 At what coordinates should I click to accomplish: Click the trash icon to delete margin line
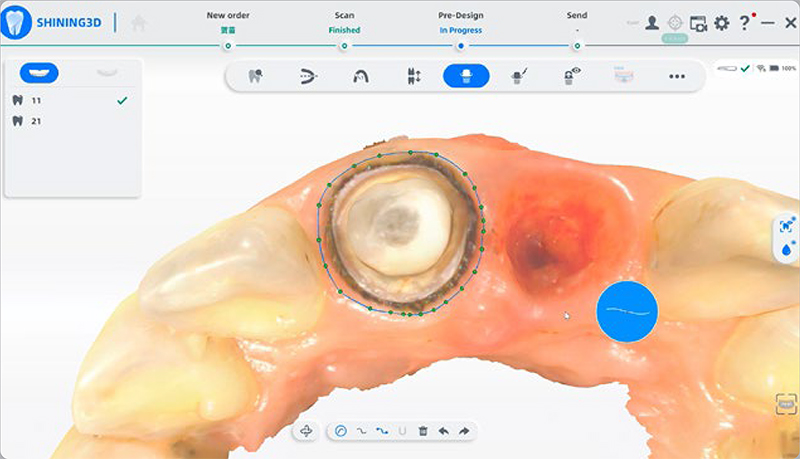click(423, 431)
